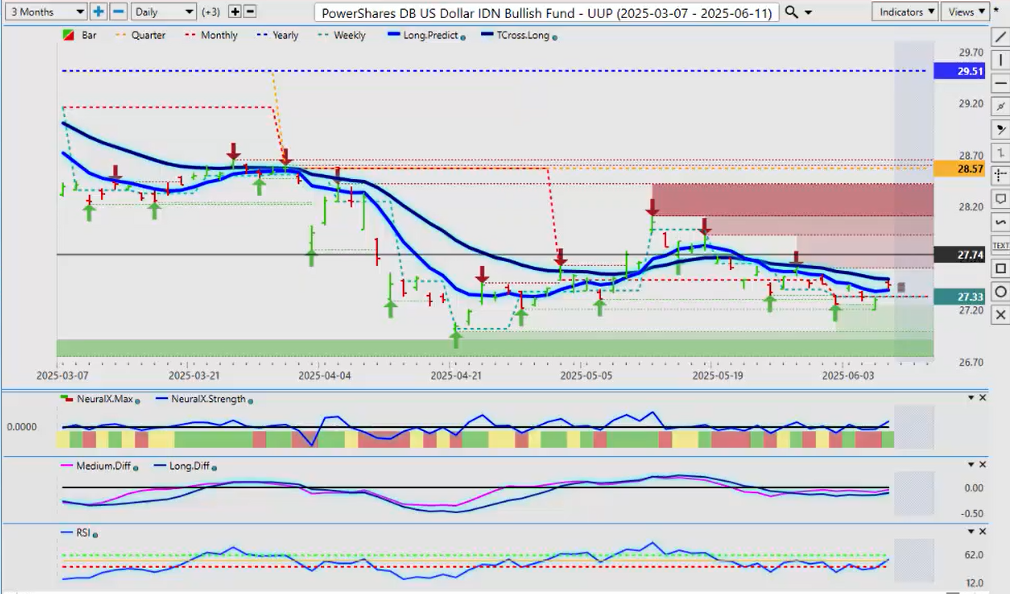
Task: Select the callout comment bubble tool
Action: (999, 199)
